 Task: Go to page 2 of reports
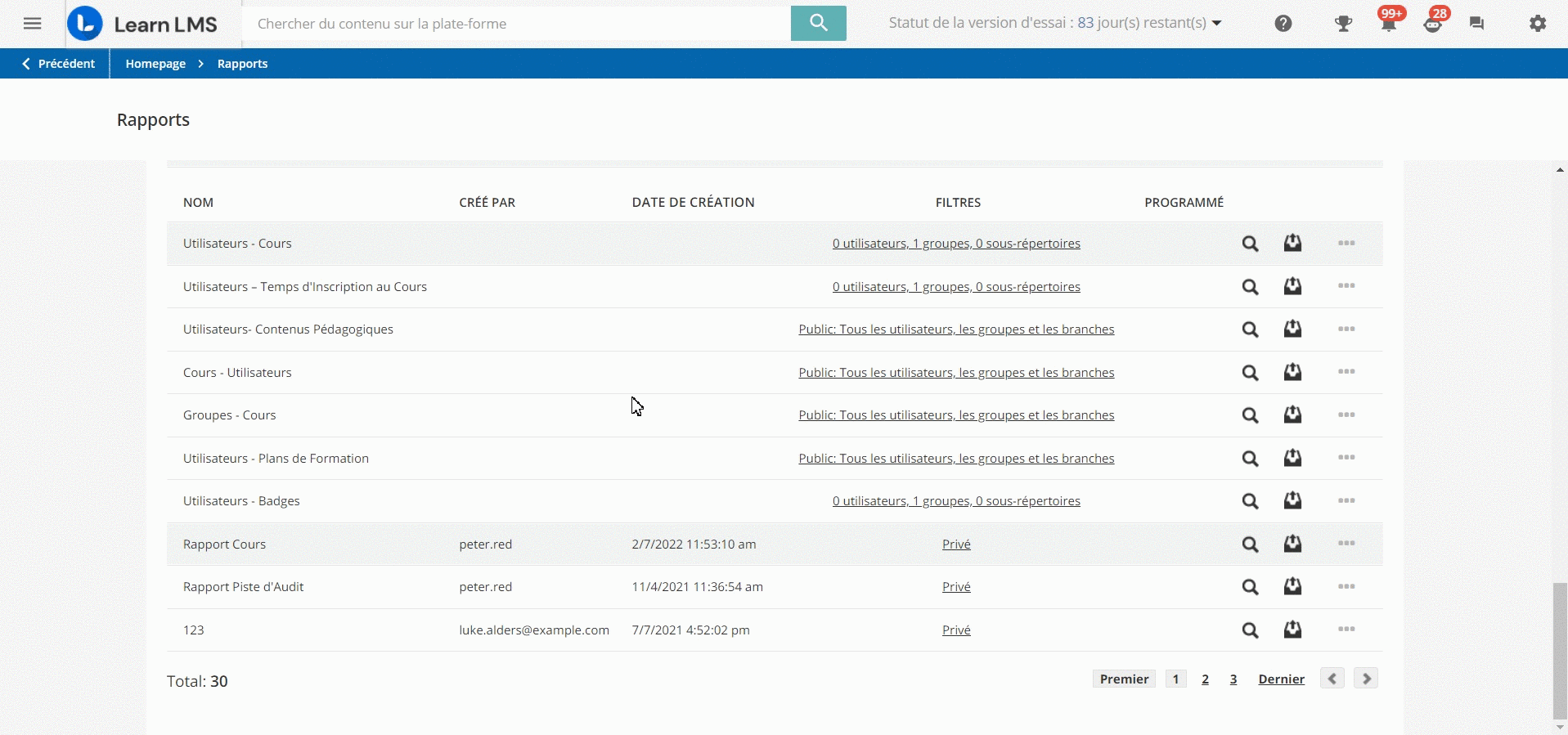click(1205, 679)
